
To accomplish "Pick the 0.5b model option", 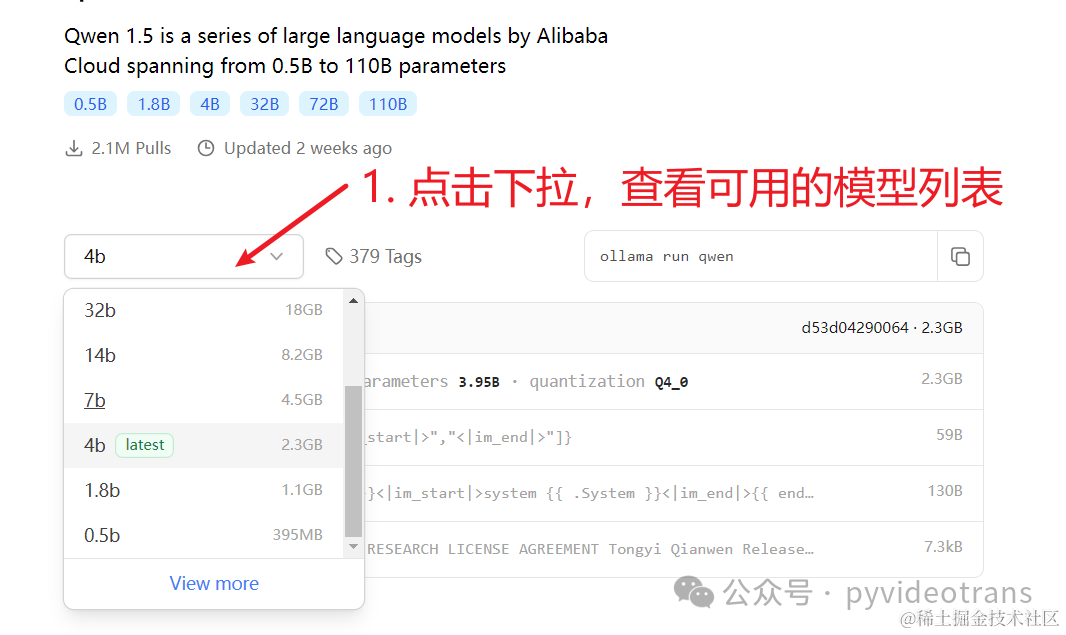I will [203, 535].
